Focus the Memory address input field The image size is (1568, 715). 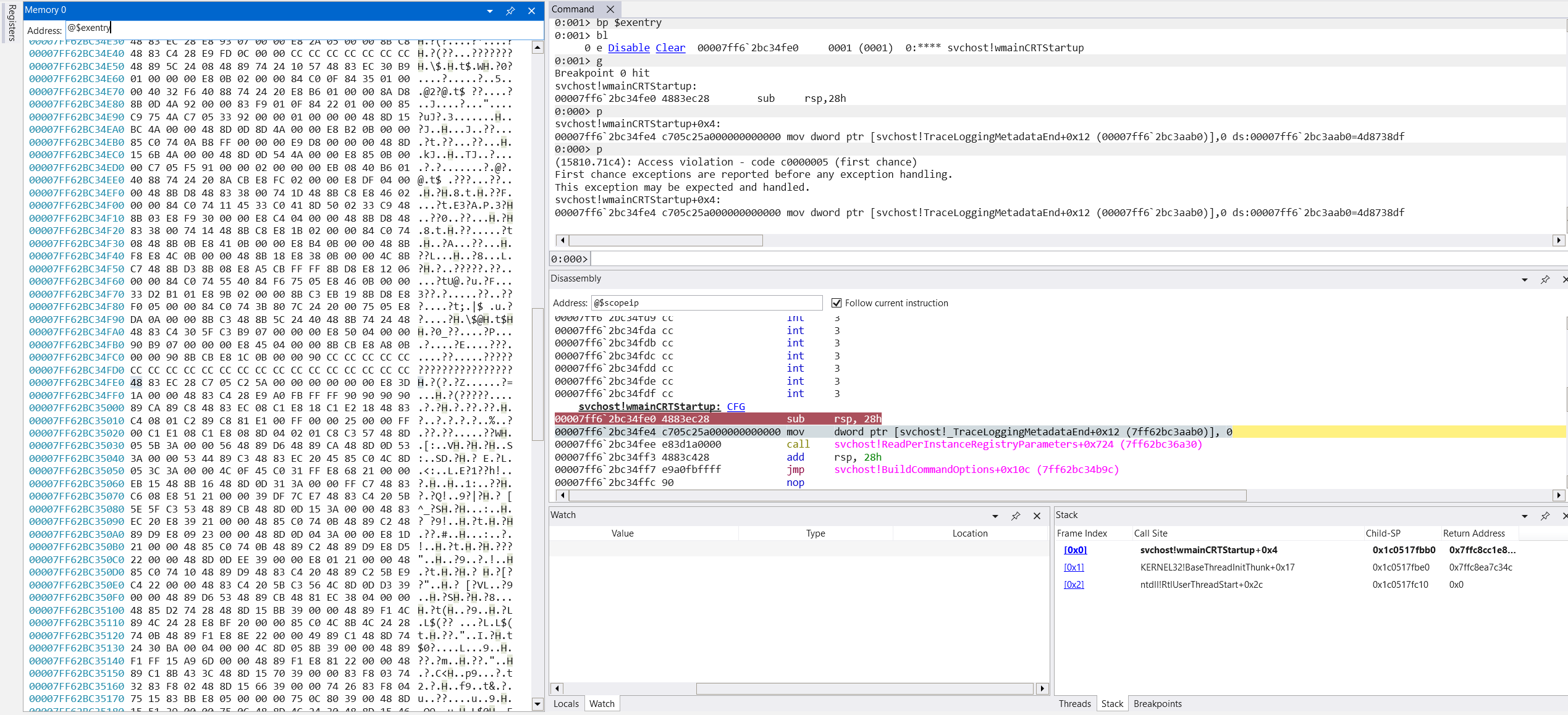click(x=305, y=28)
